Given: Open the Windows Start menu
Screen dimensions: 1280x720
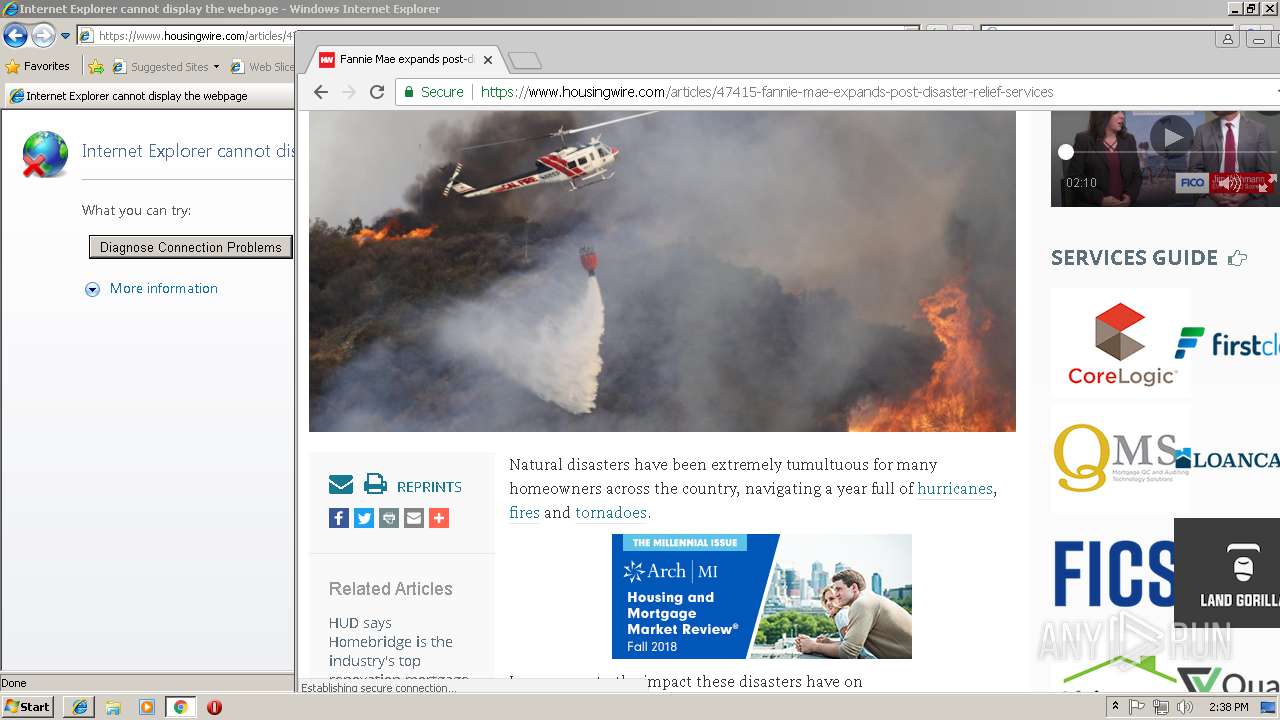Looking at the screenshot, I should point(27,707).
